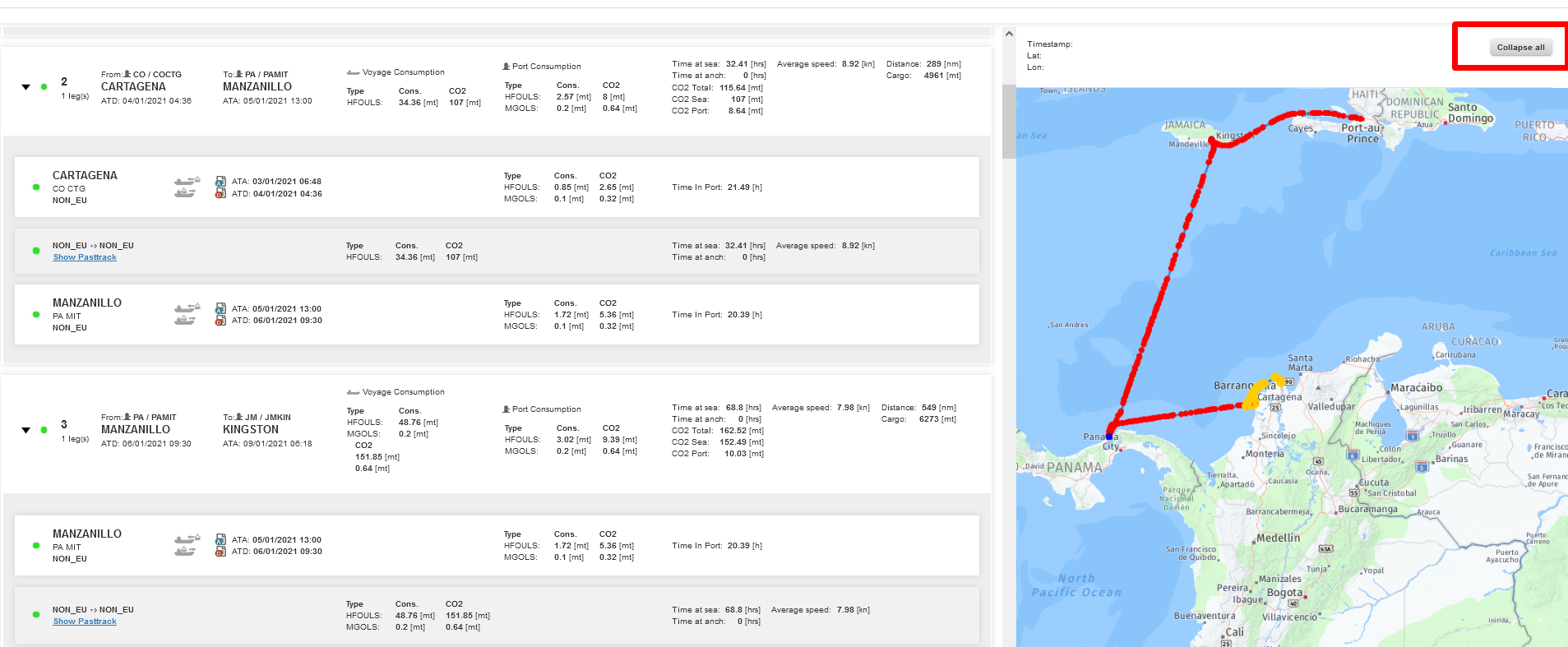Click the green status dot of voyage 2 header
The height and width of the screenshot is (647, 1568).
[44, 86]
